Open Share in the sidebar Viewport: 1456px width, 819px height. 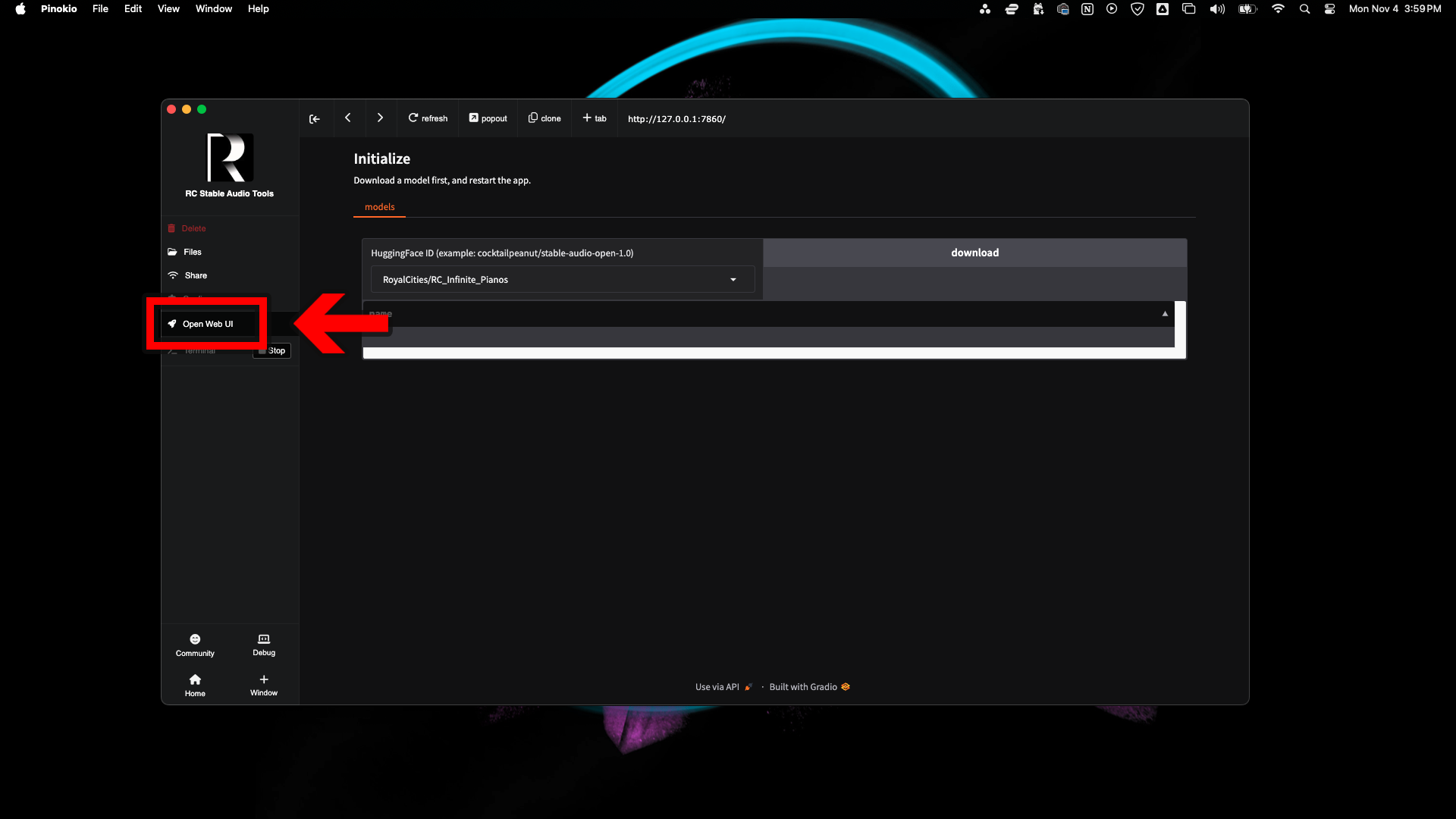point(187,275)
